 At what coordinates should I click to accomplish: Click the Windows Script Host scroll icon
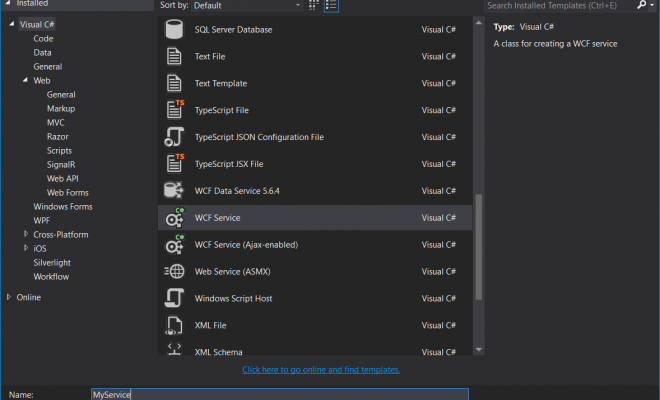pyautogui.click(x=174, y=298)
